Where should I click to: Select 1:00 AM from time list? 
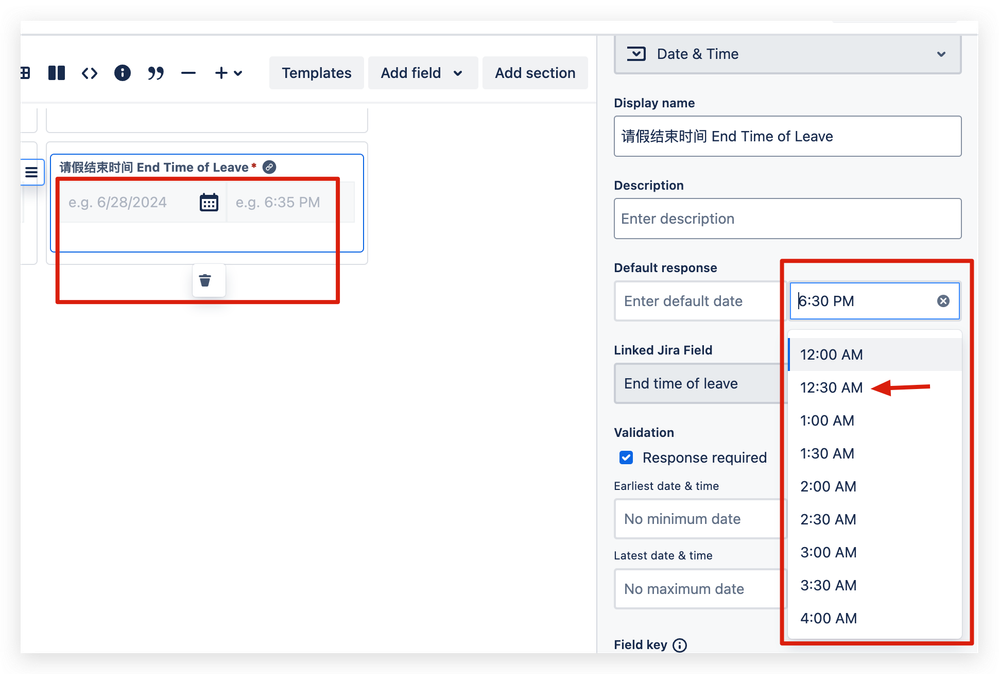click(x=875, y=421)
